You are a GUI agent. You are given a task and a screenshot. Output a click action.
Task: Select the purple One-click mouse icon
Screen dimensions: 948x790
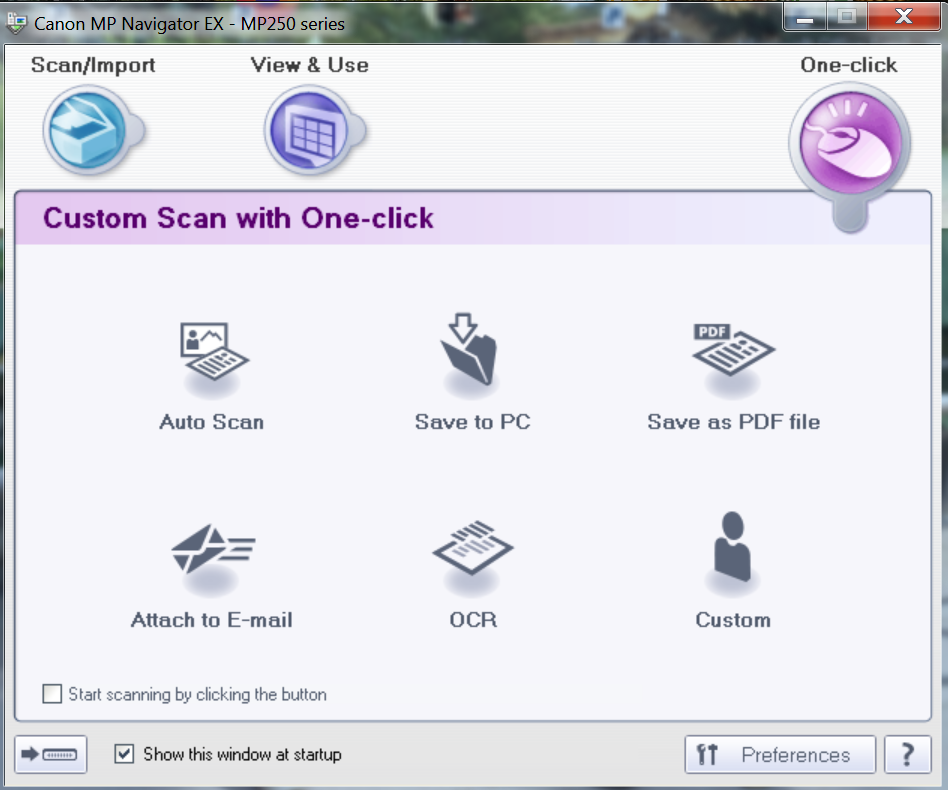(x=848, y=139)
